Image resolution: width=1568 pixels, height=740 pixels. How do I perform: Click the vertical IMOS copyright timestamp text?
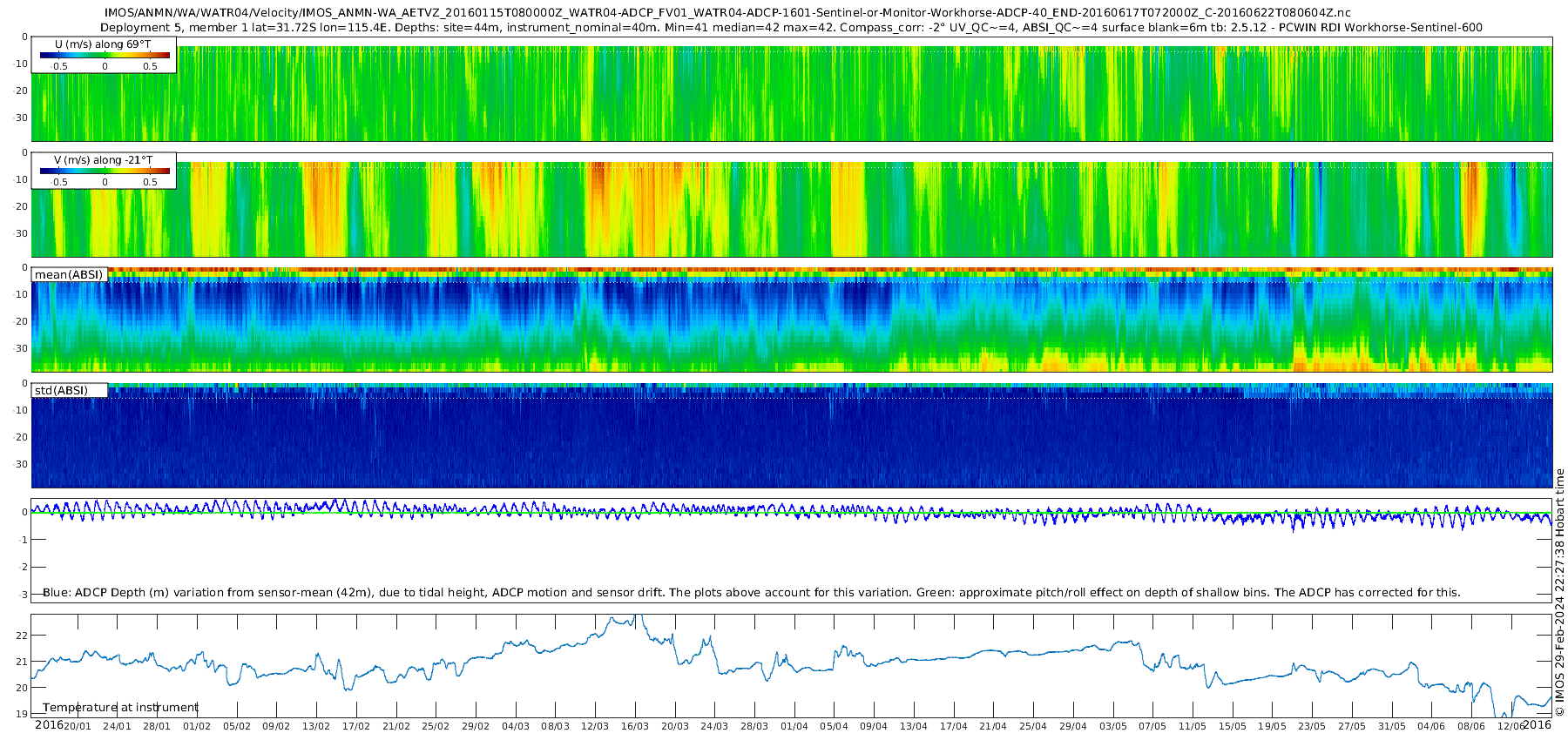[1559, 592]
